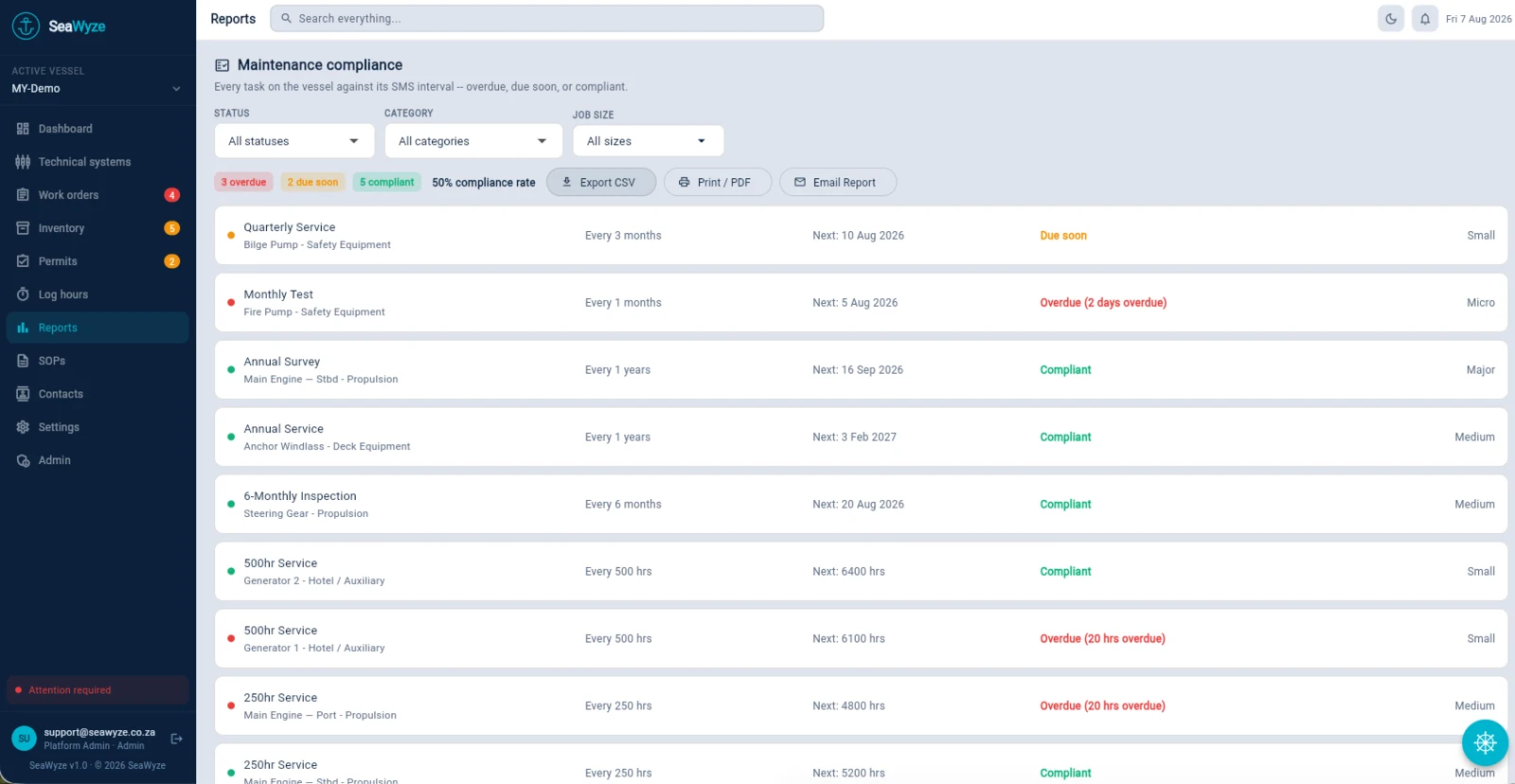
Task: Click the Export CSV button
Action: point(601,183)
